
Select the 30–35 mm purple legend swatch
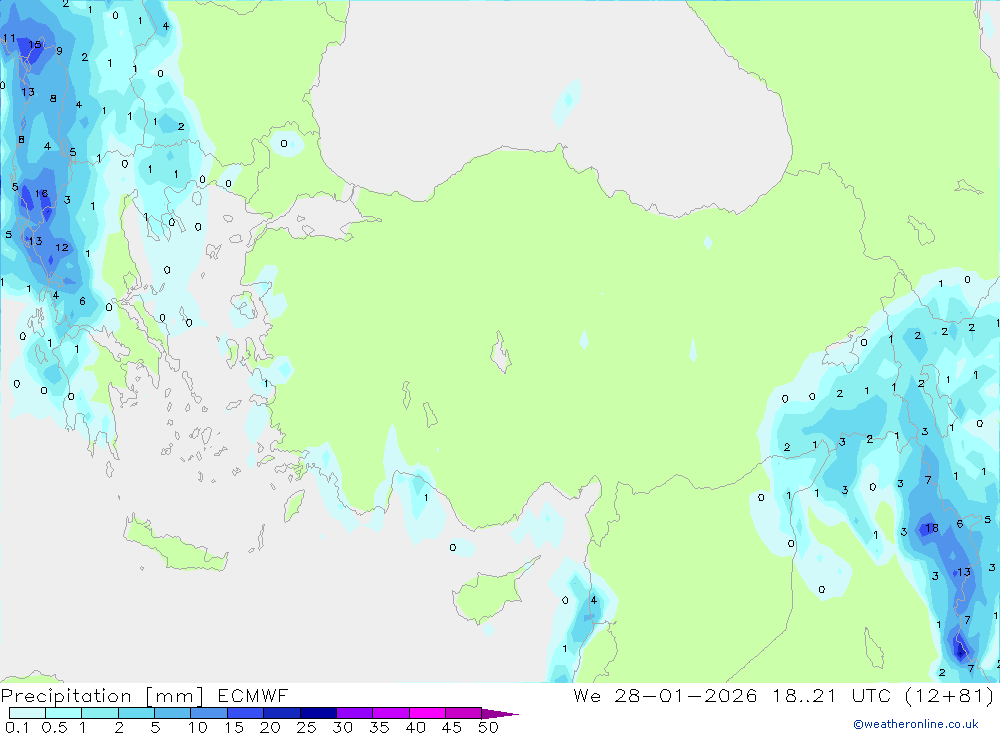pos(355,713)
